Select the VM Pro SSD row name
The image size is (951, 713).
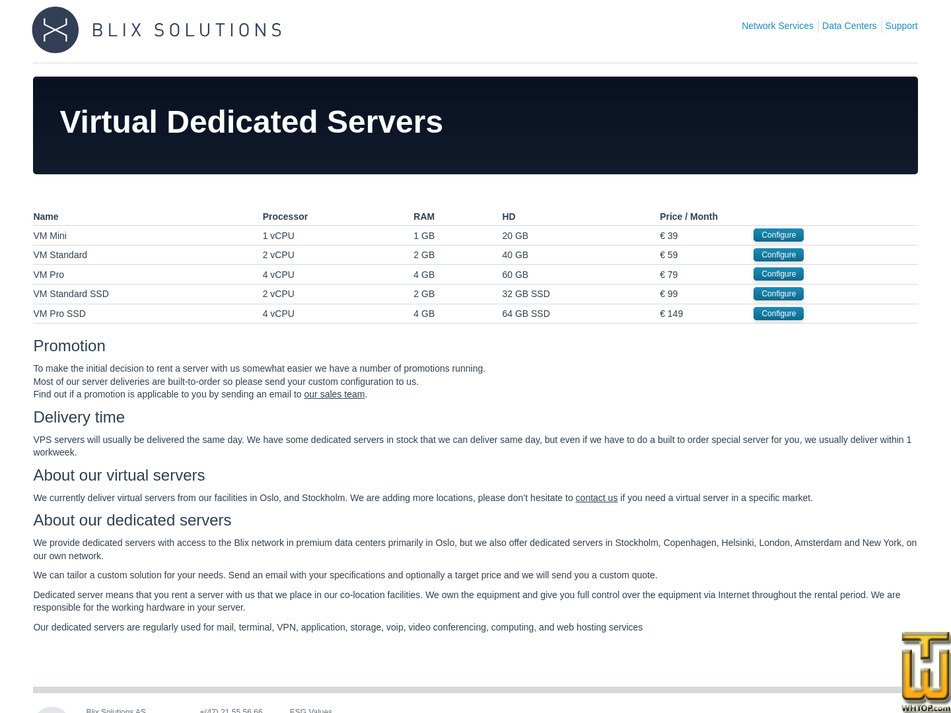click(59, 313)
